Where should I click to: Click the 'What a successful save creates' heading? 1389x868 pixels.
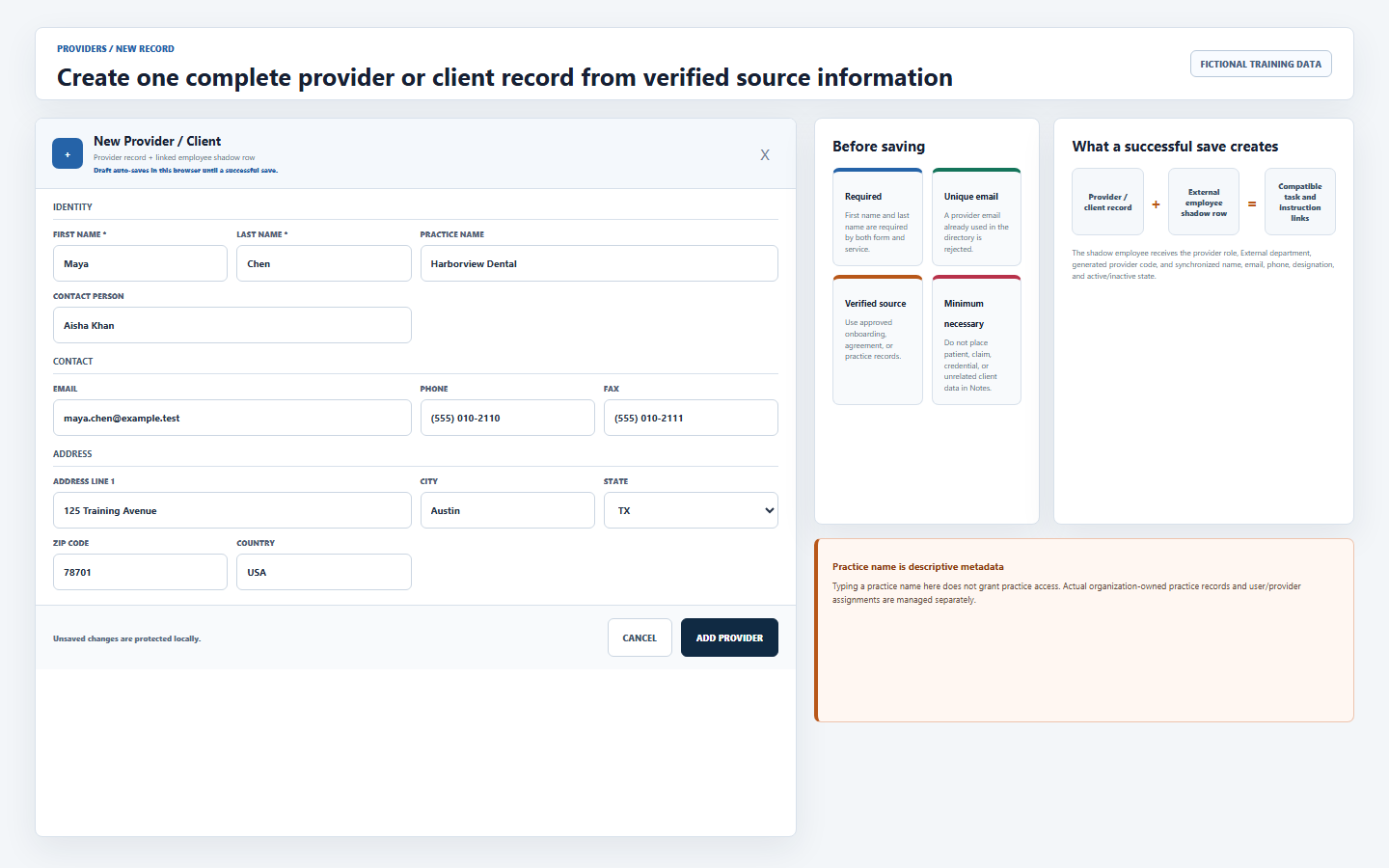[x=1175, y=147]
